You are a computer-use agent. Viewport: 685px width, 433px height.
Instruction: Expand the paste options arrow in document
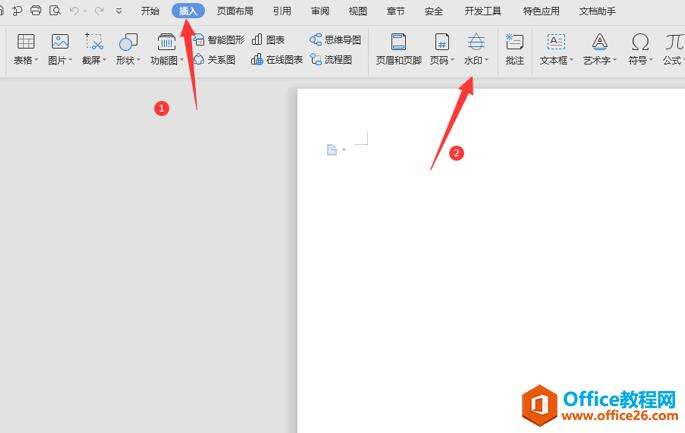(x=344, y=150)
